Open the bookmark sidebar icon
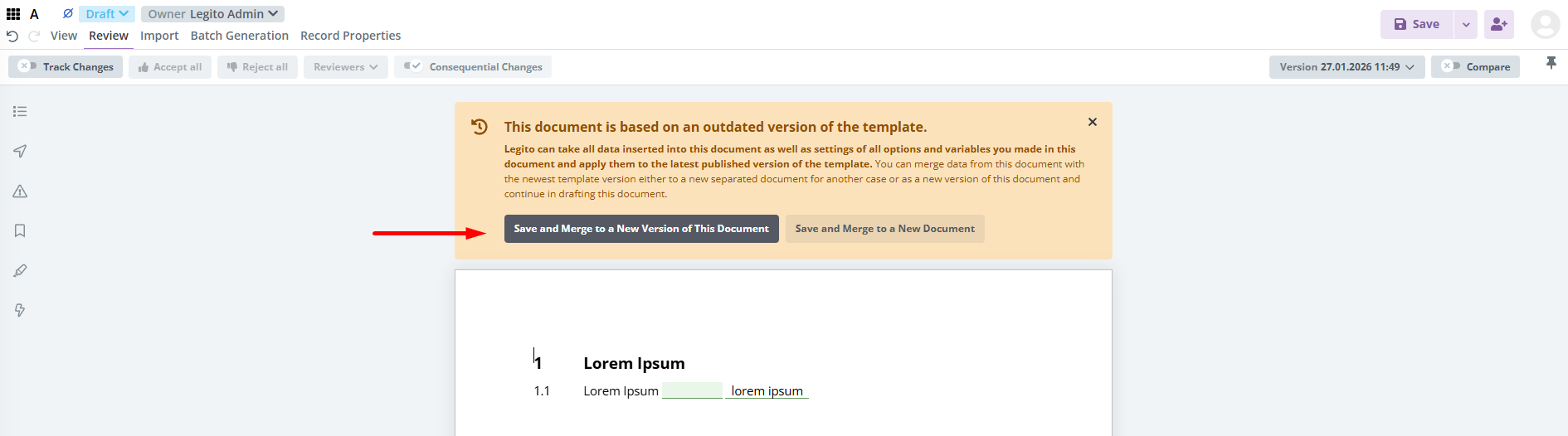Image resolution: width=1568 pixels, height=436 pixels. 20,231
